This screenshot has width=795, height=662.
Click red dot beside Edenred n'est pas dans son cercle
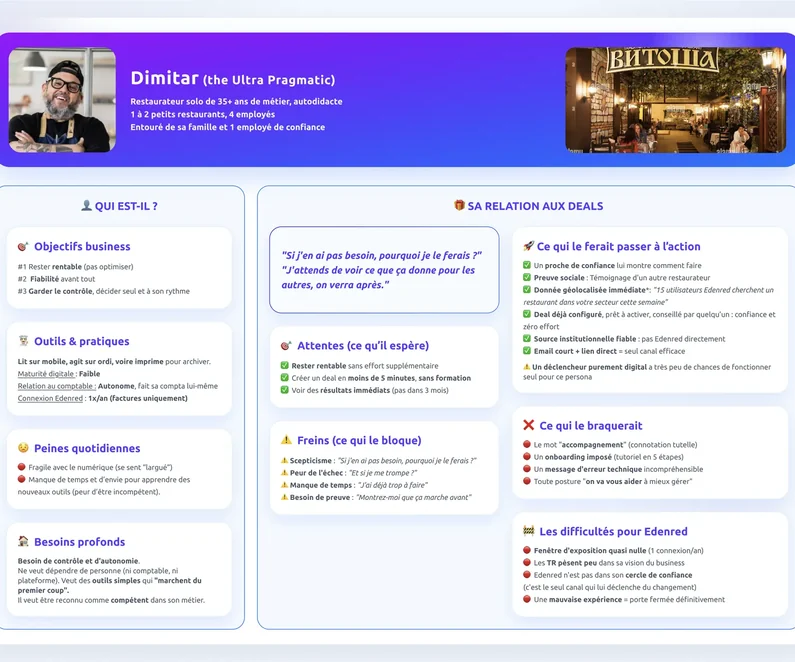527,574
